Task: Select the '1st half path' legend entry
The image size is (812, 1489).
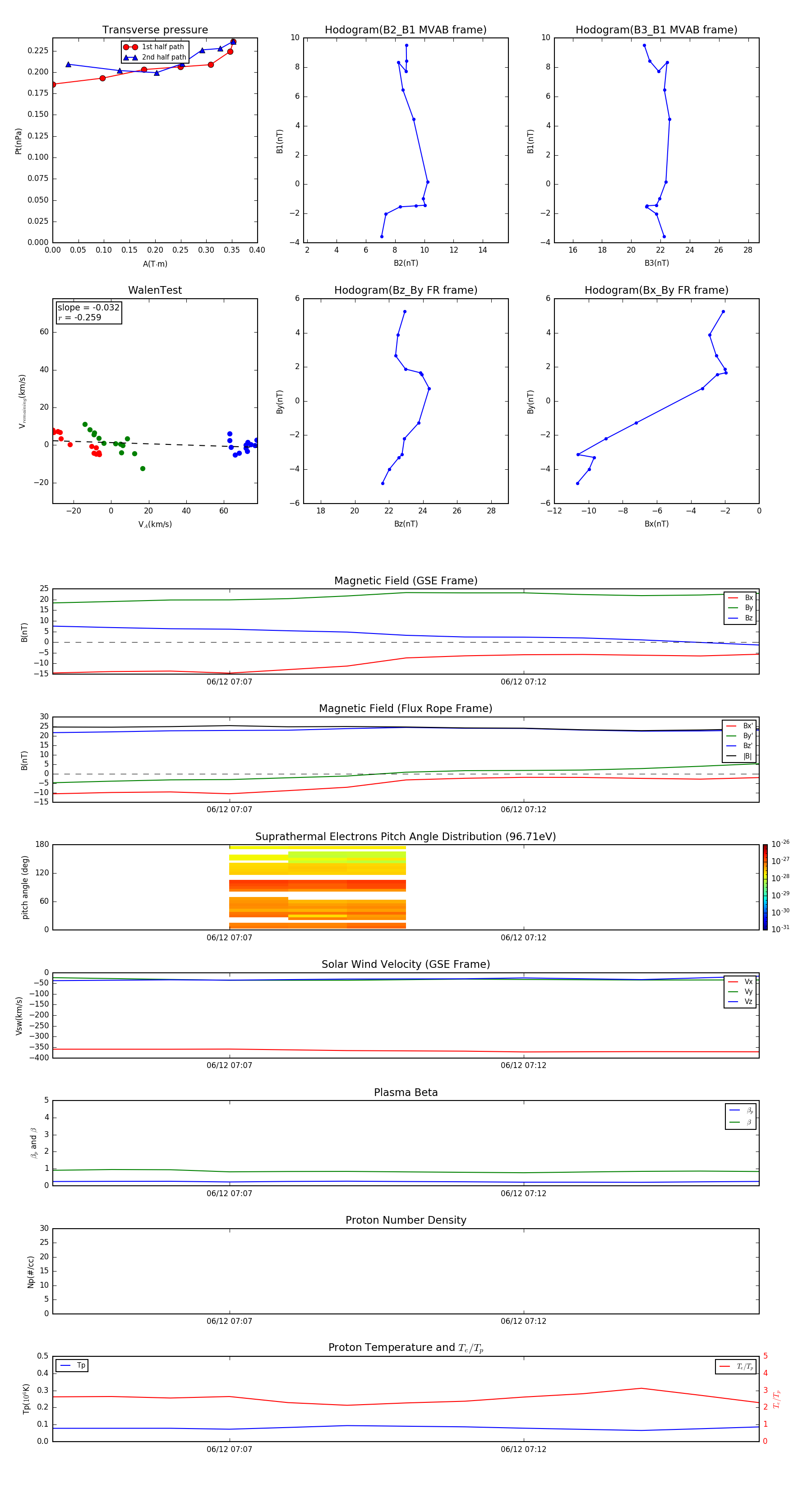Action: 154,47
